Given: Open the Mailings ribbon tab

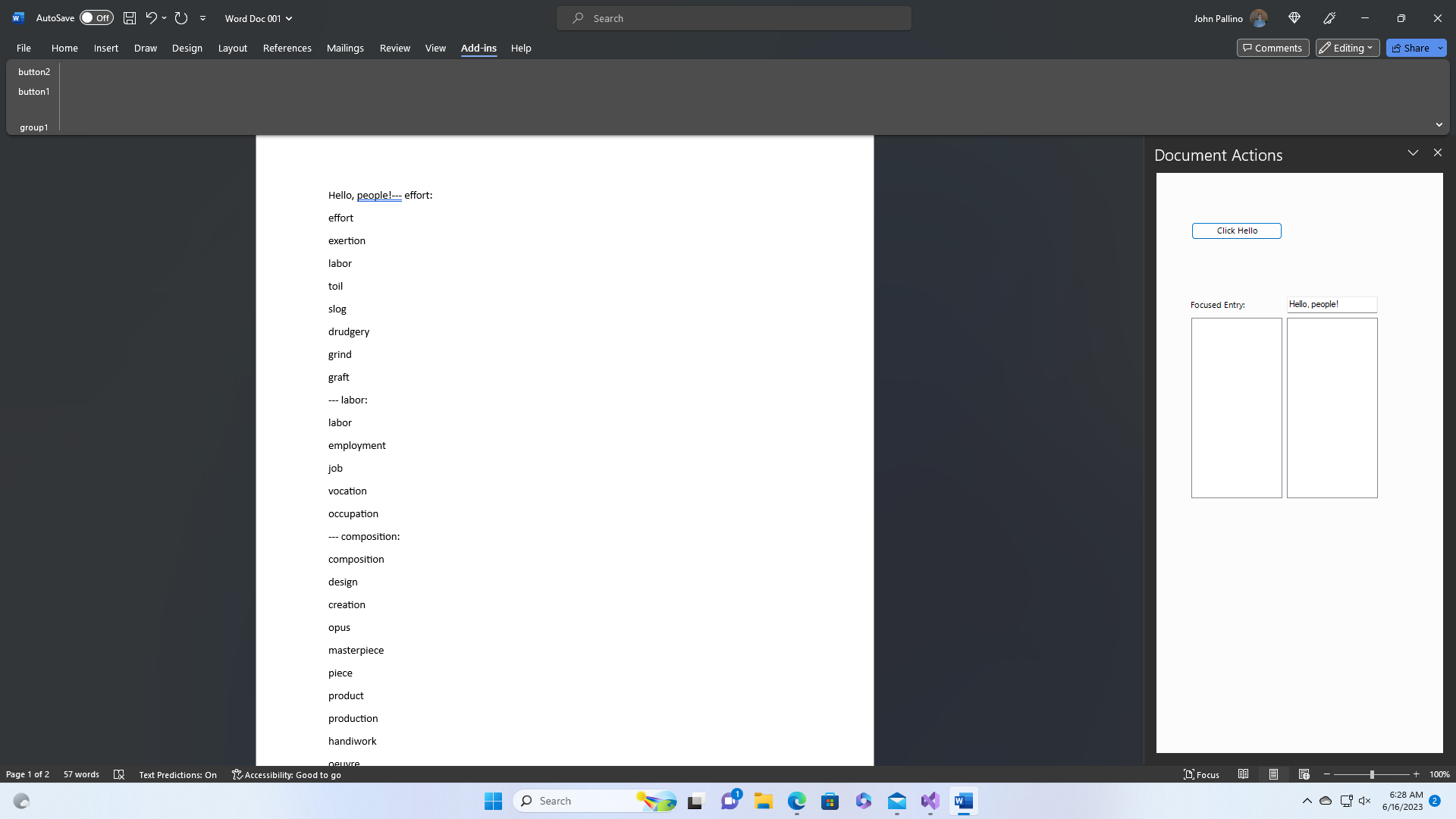Looking at the screenshot, I should pos(345,47).
